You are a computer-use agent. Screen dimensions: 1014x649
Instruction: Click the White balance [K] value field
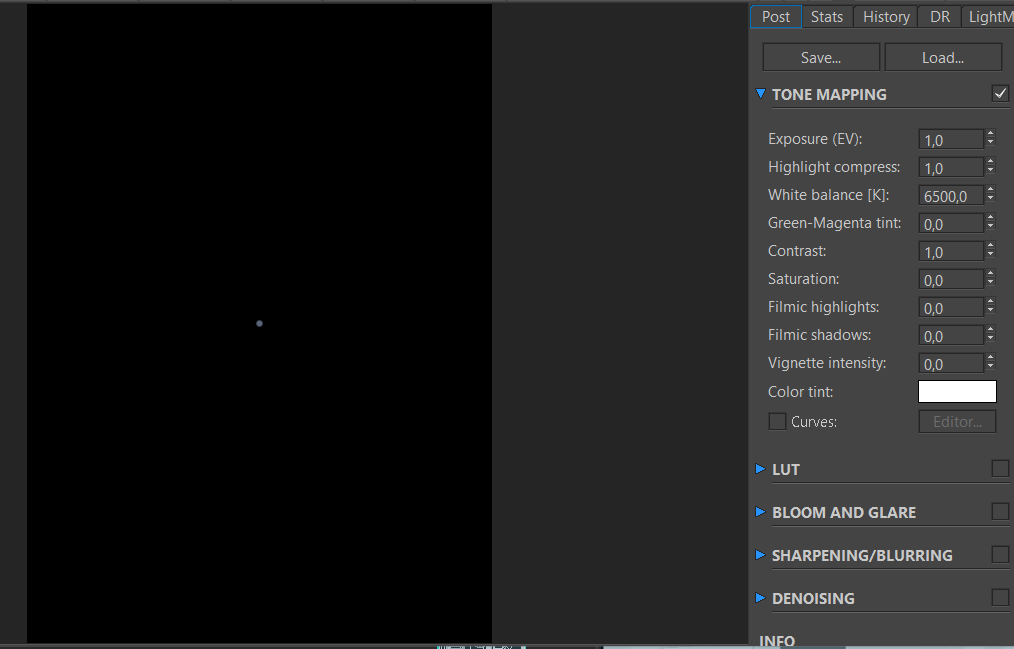tap(951, 195)
